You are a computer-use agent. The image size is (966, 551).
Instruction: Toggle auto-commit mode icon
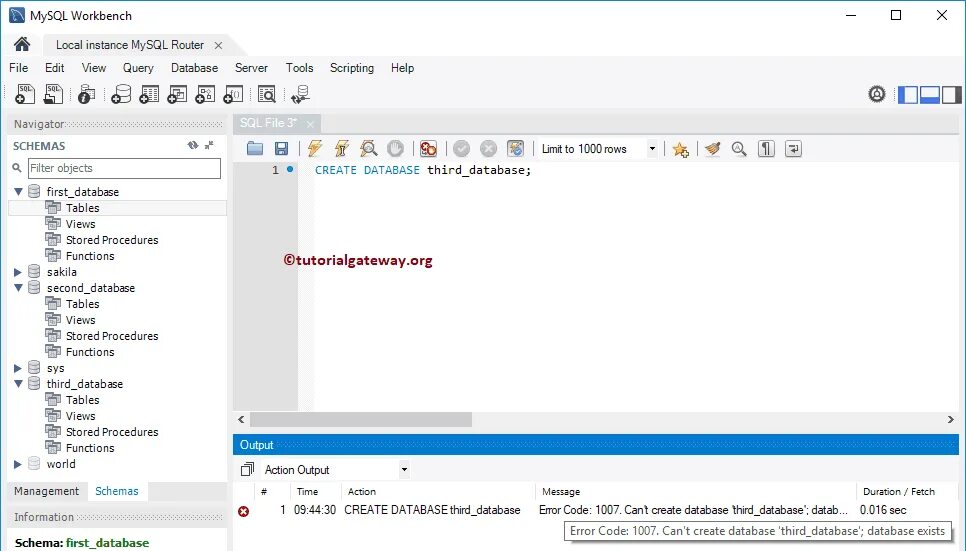(516, 149)
